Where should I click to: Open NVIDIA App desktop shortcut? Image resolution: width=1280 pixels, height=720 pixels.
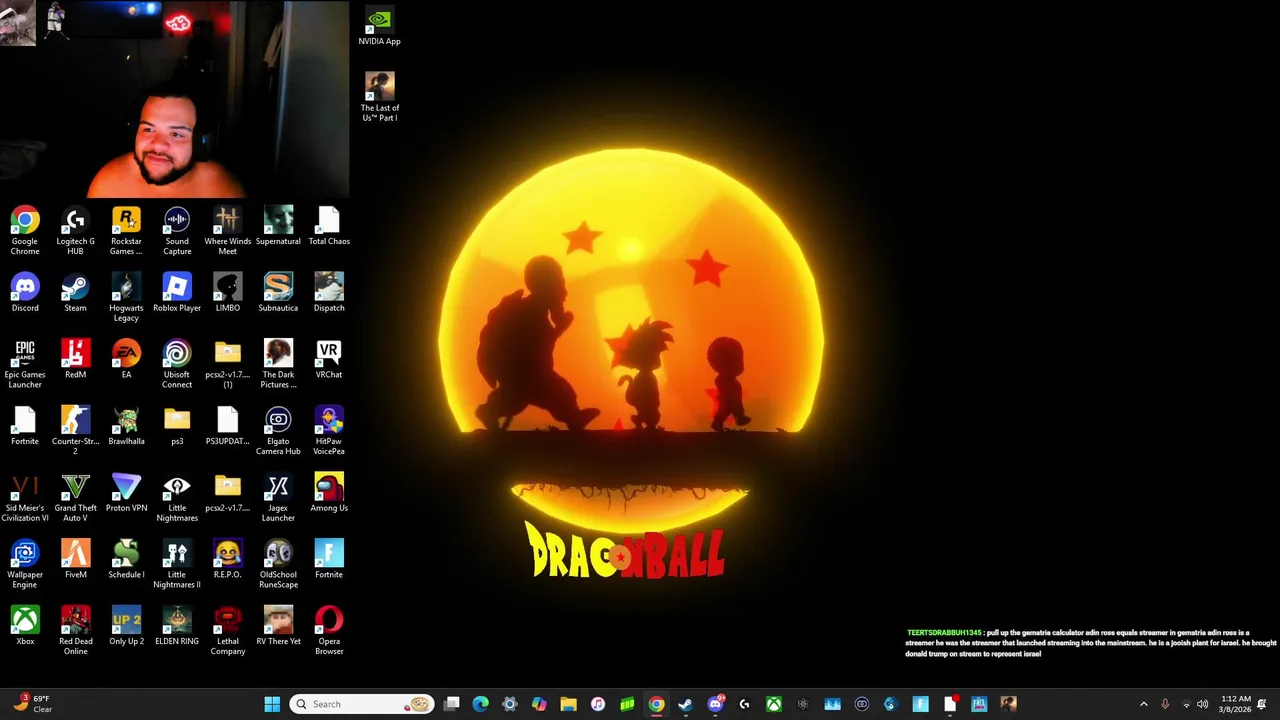click(379, 27)
